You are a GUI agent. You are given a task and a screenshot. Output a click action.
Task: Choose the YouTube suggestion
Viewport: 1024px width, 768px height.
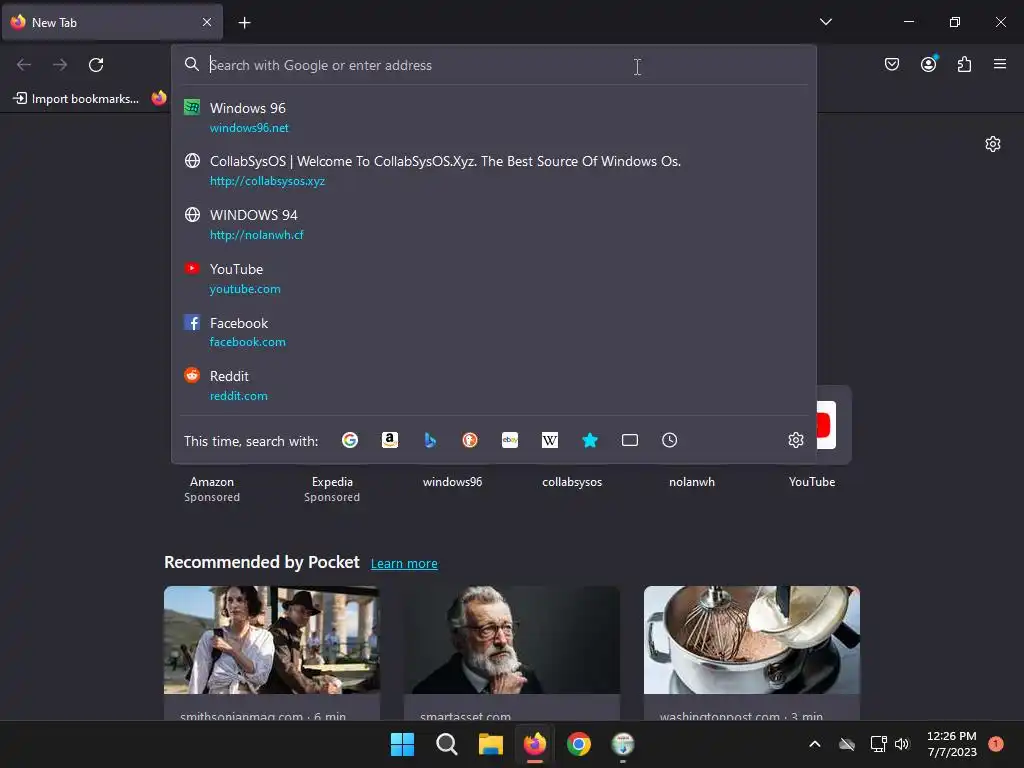(494, 278)
